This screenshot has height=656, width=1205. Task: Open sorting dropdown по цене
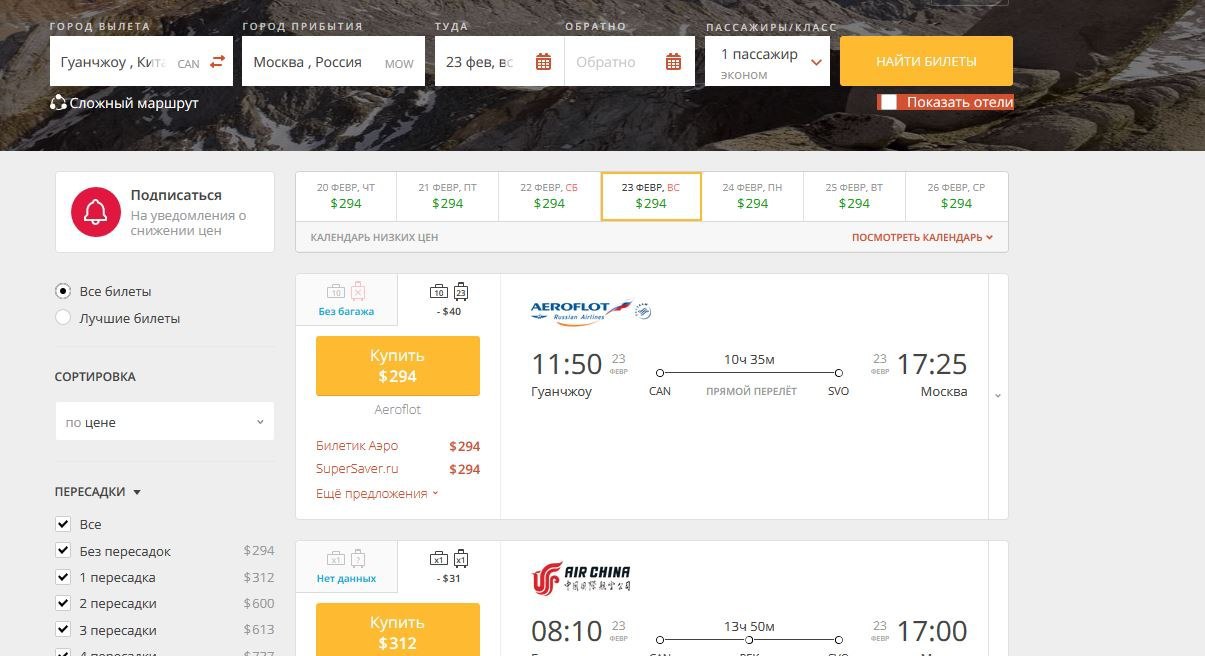tap(164, 422)
